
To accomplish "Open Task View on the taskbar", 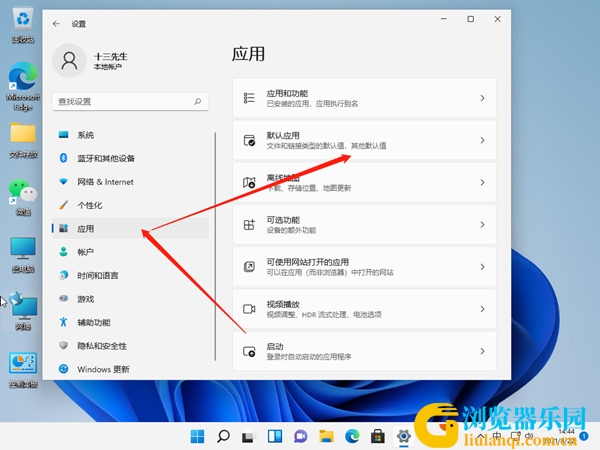I will [249, 436].
